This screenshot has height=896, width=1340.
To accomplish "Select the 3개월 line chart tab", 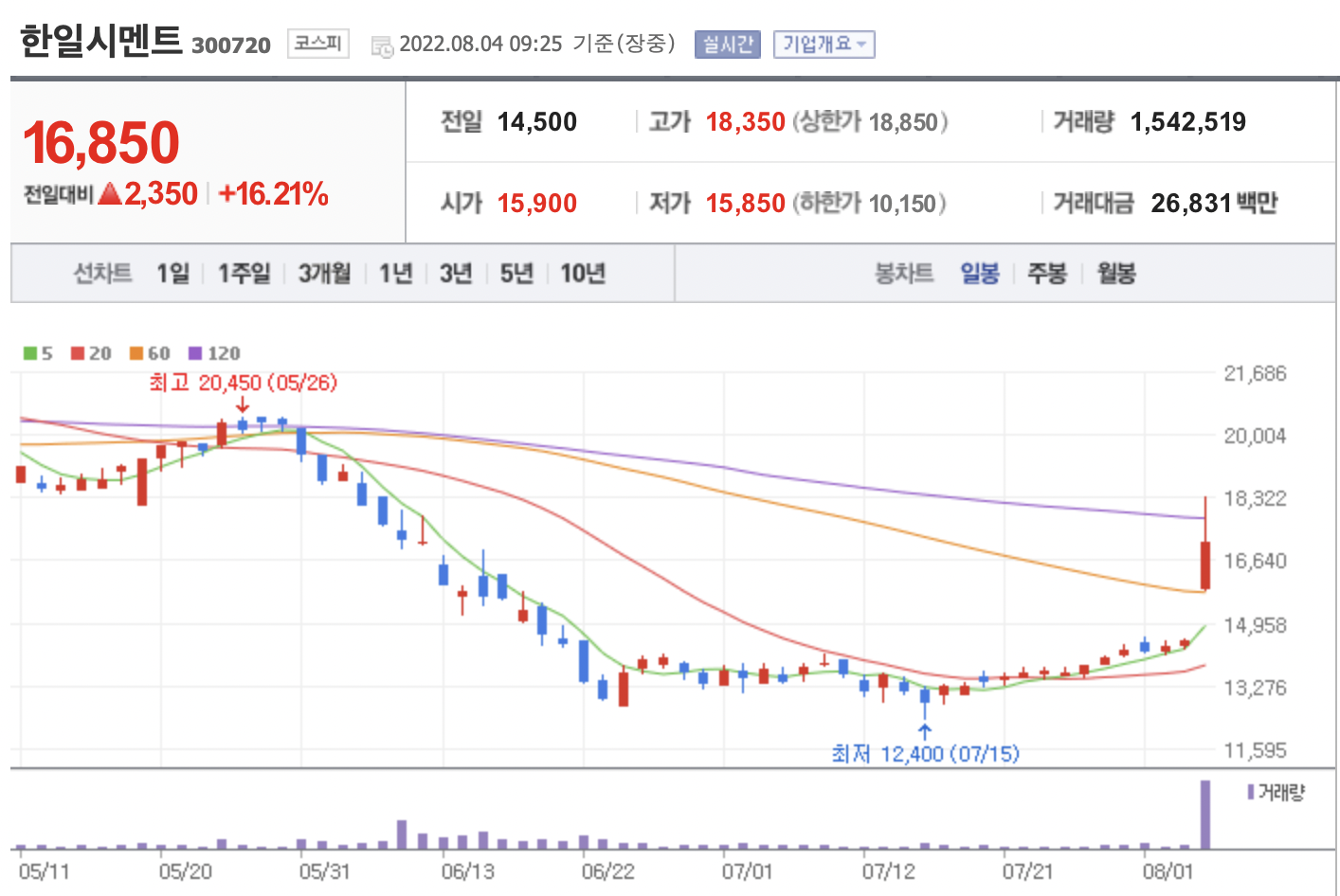I will 325,274.
